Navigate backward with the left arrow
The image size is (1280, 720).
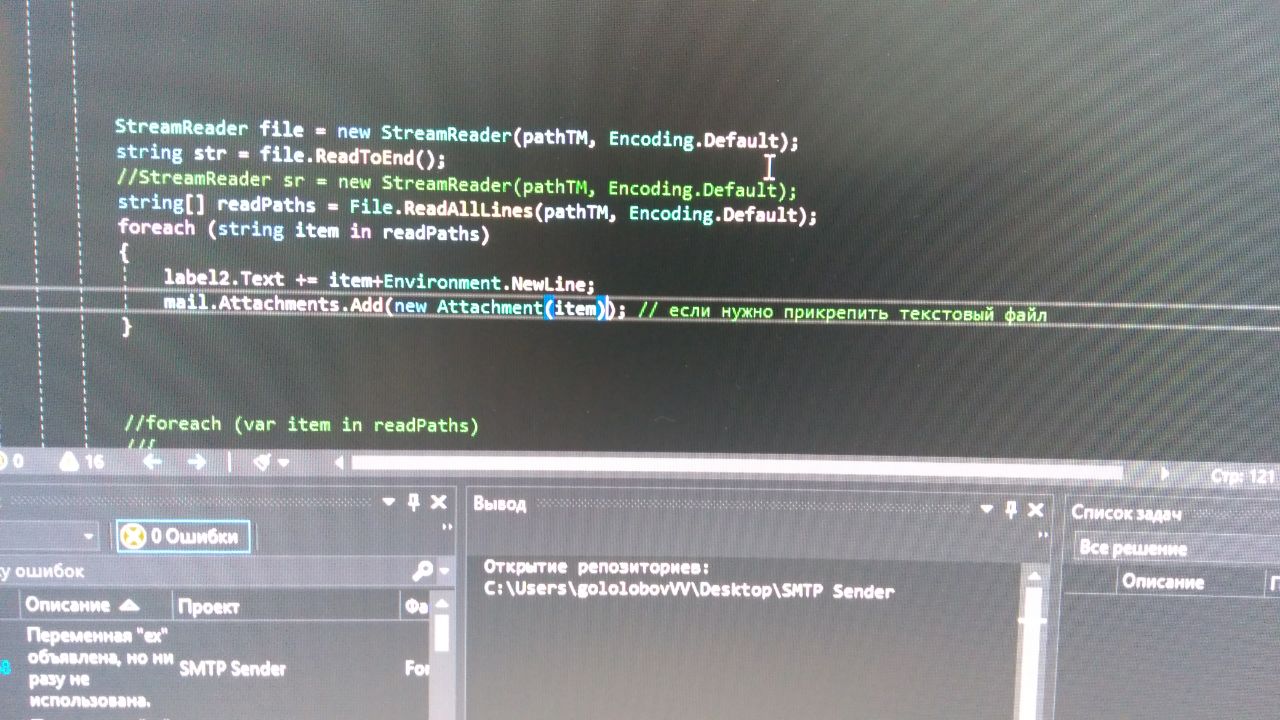152,462
